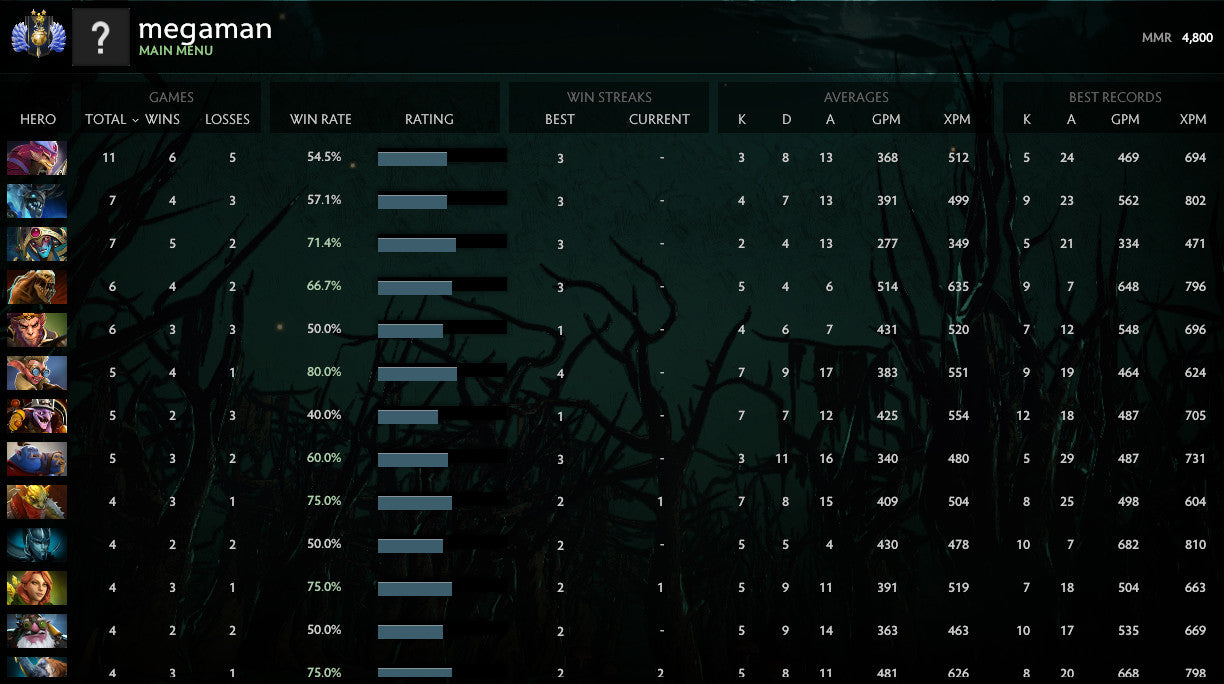Click the sort arrow next to TOTAL

click(135, 120)
